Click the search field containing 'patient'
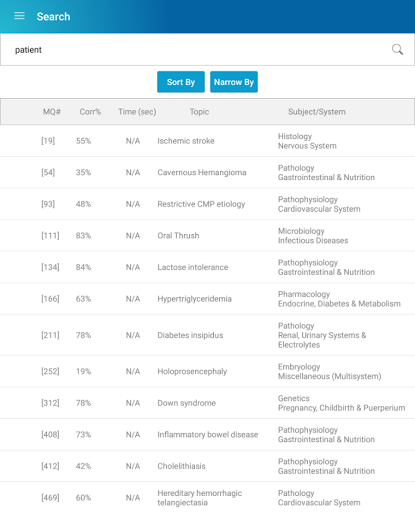Image resolution: width=415 pixels, height=512 pixels. click(207, 50)
